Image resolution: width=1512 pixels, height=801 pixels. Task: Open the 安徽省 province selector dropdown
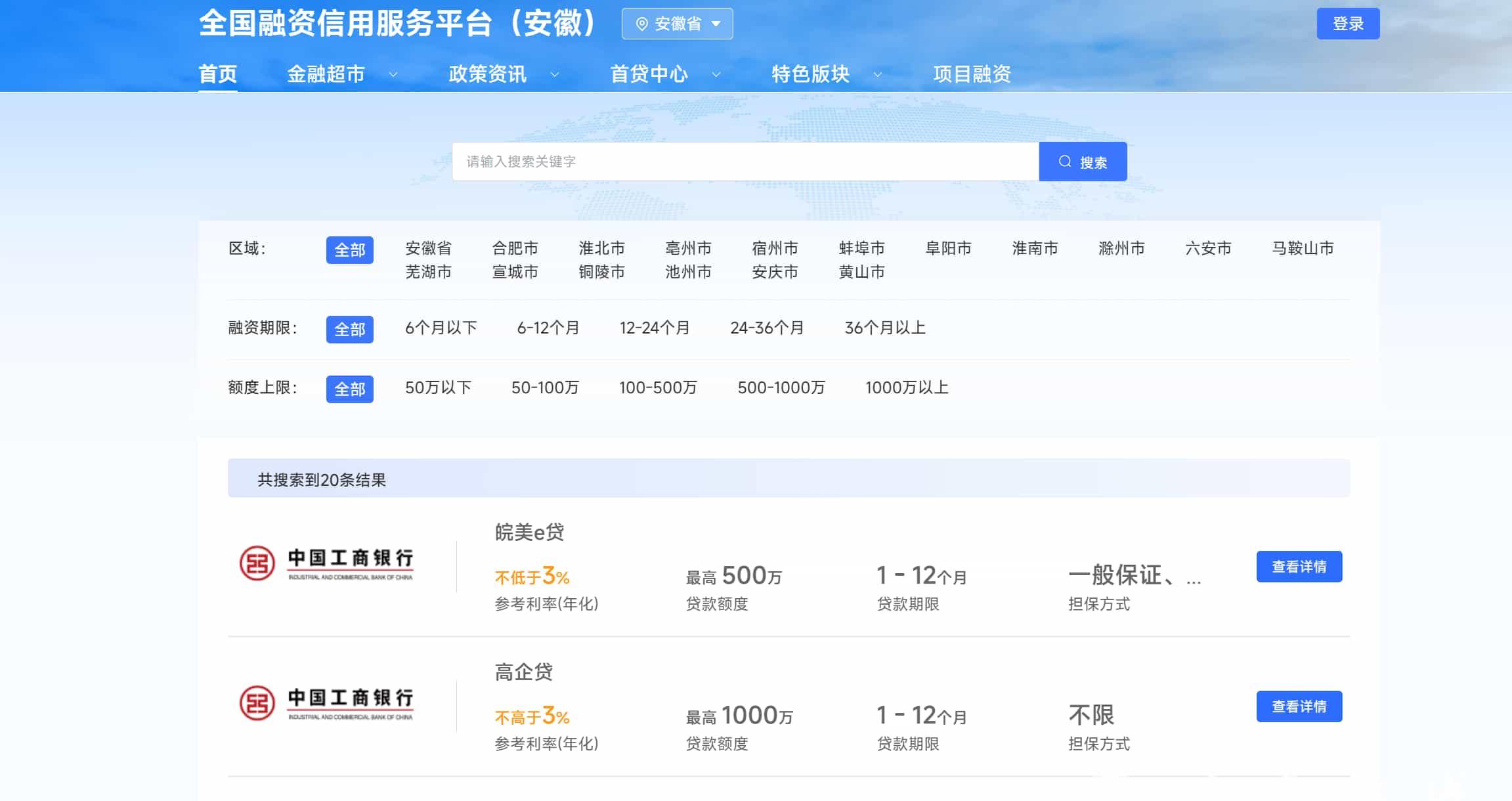tap(677, 23)
